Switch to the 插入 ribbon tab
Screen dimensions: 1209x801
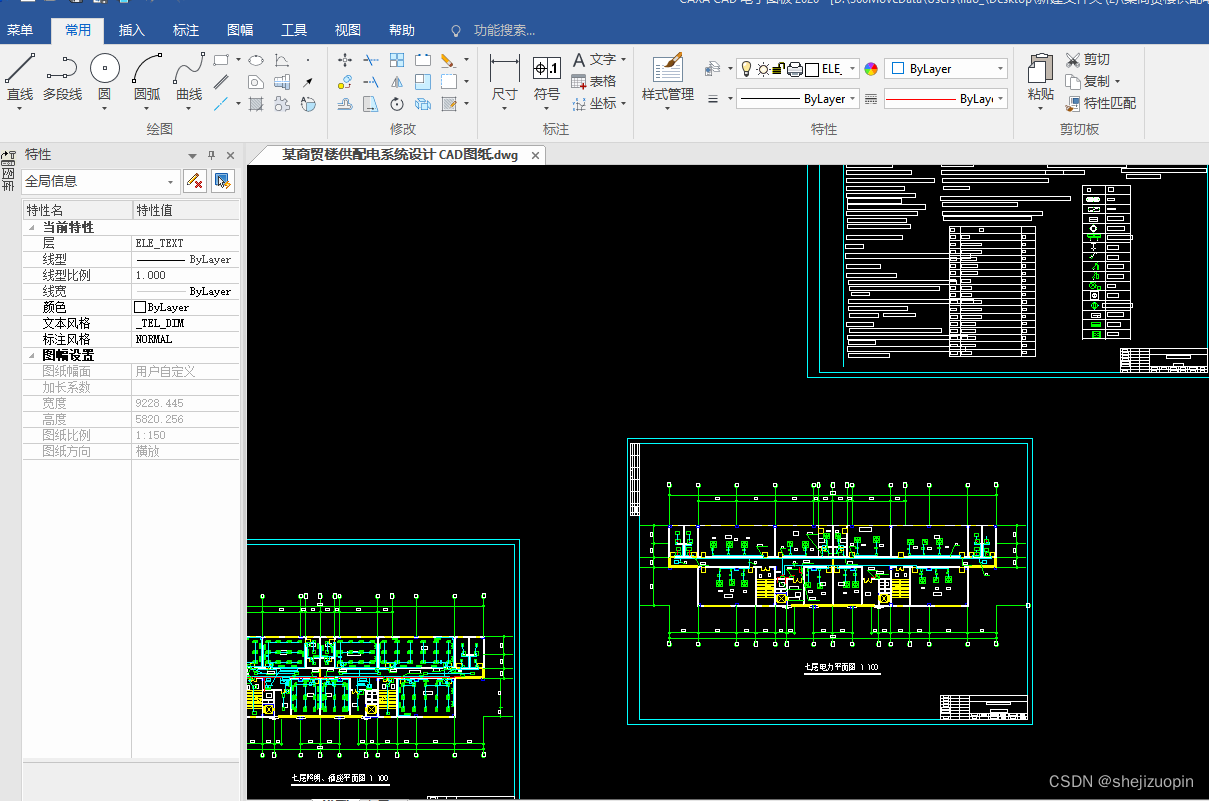(132, 31)
